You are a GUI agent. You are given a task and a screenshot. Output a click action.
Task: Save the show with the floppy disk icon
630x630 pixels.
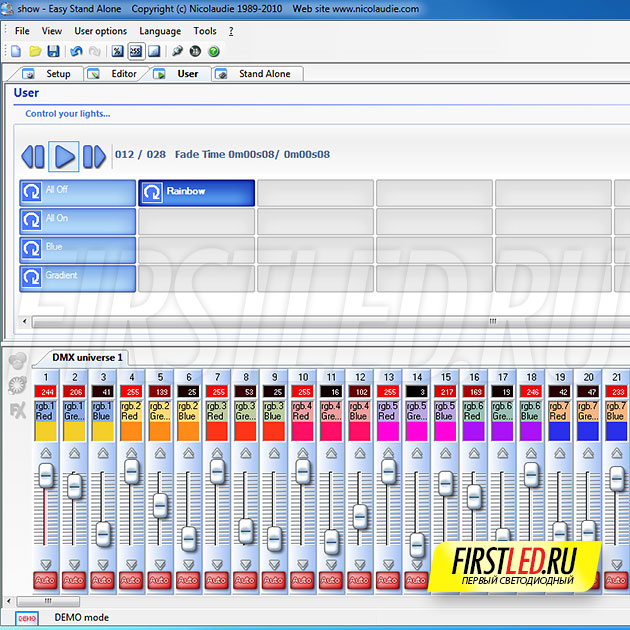53,51
